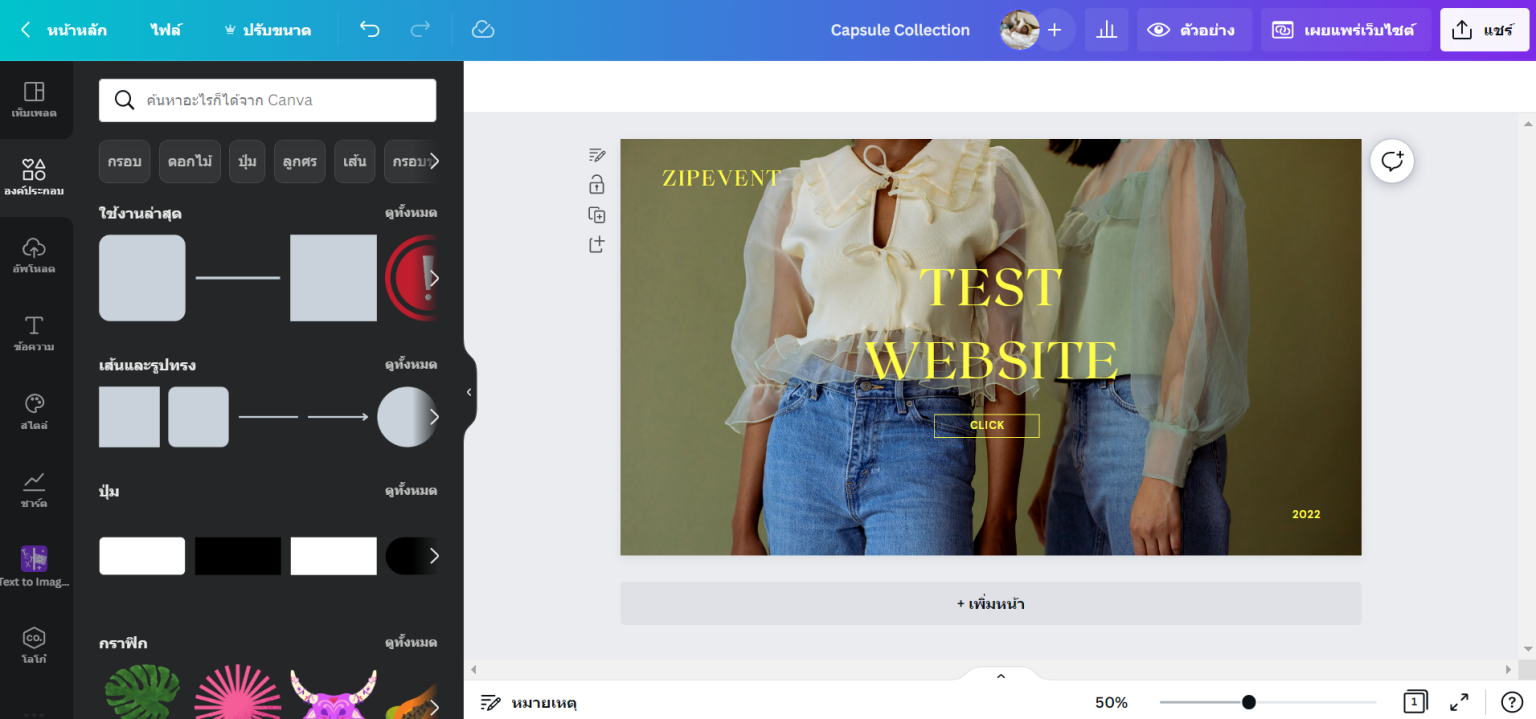
Task: Open the อัพโหลด uploads panel
Action: click(x=36, y=256)
